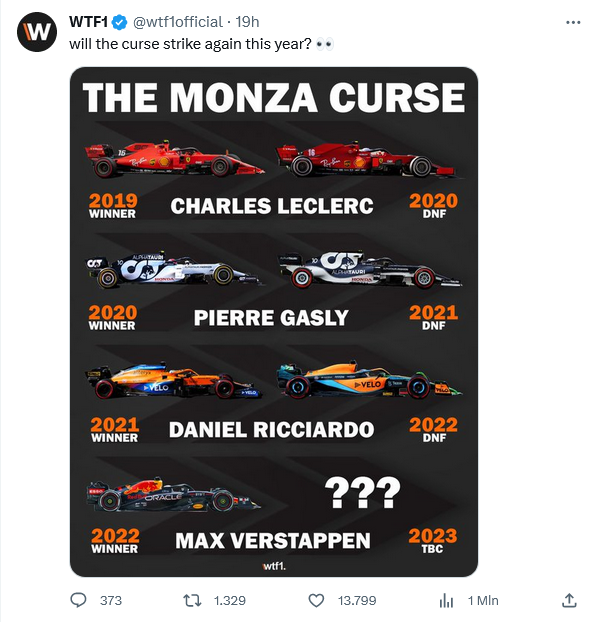Share the tweet with upload arrow icon
The height and width of the screenshot is (622, 598).
tap(569, 600)
